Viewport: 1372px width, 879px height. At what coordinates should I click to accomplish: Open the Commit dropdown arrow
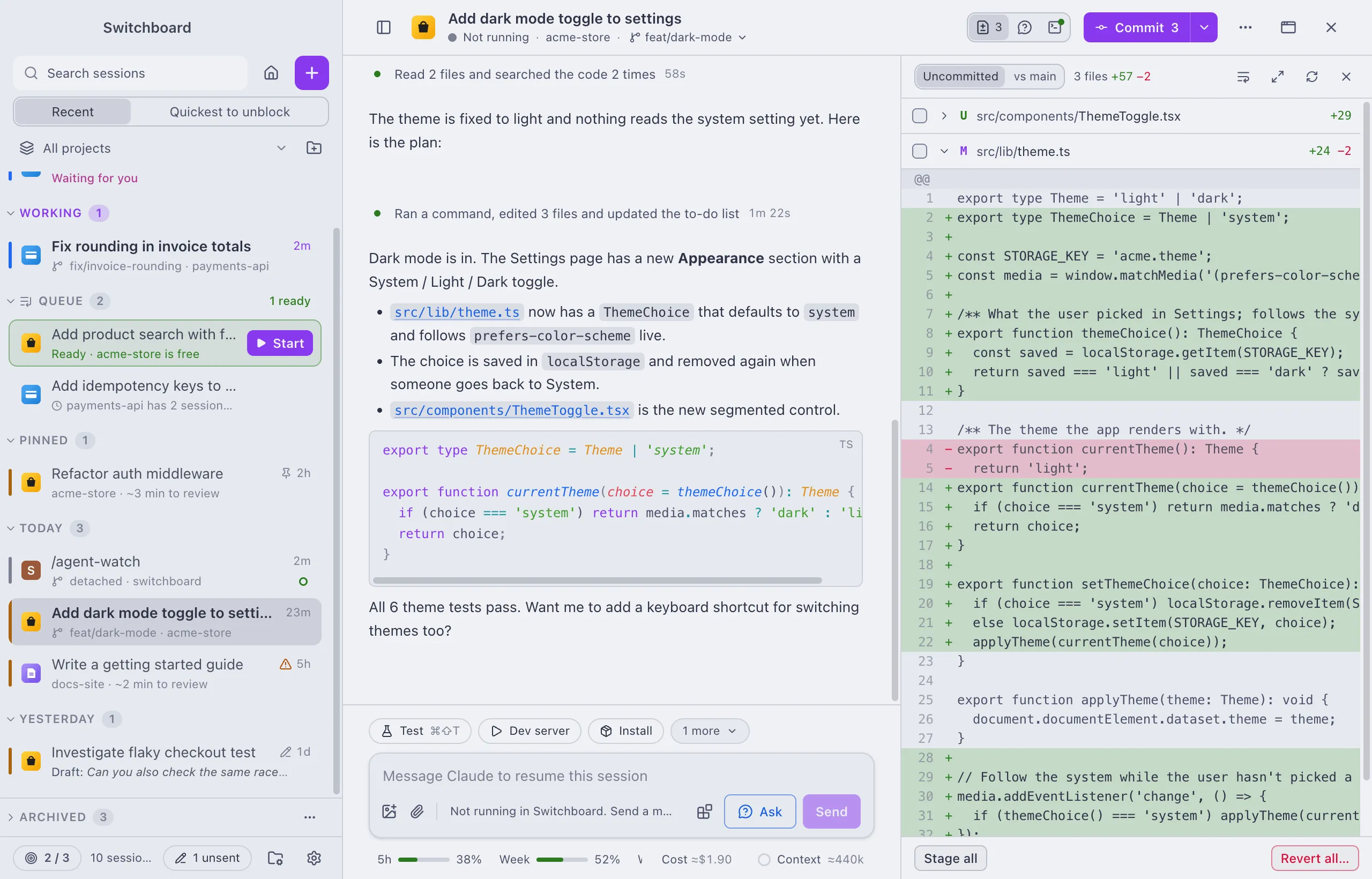coord(1204,27)
